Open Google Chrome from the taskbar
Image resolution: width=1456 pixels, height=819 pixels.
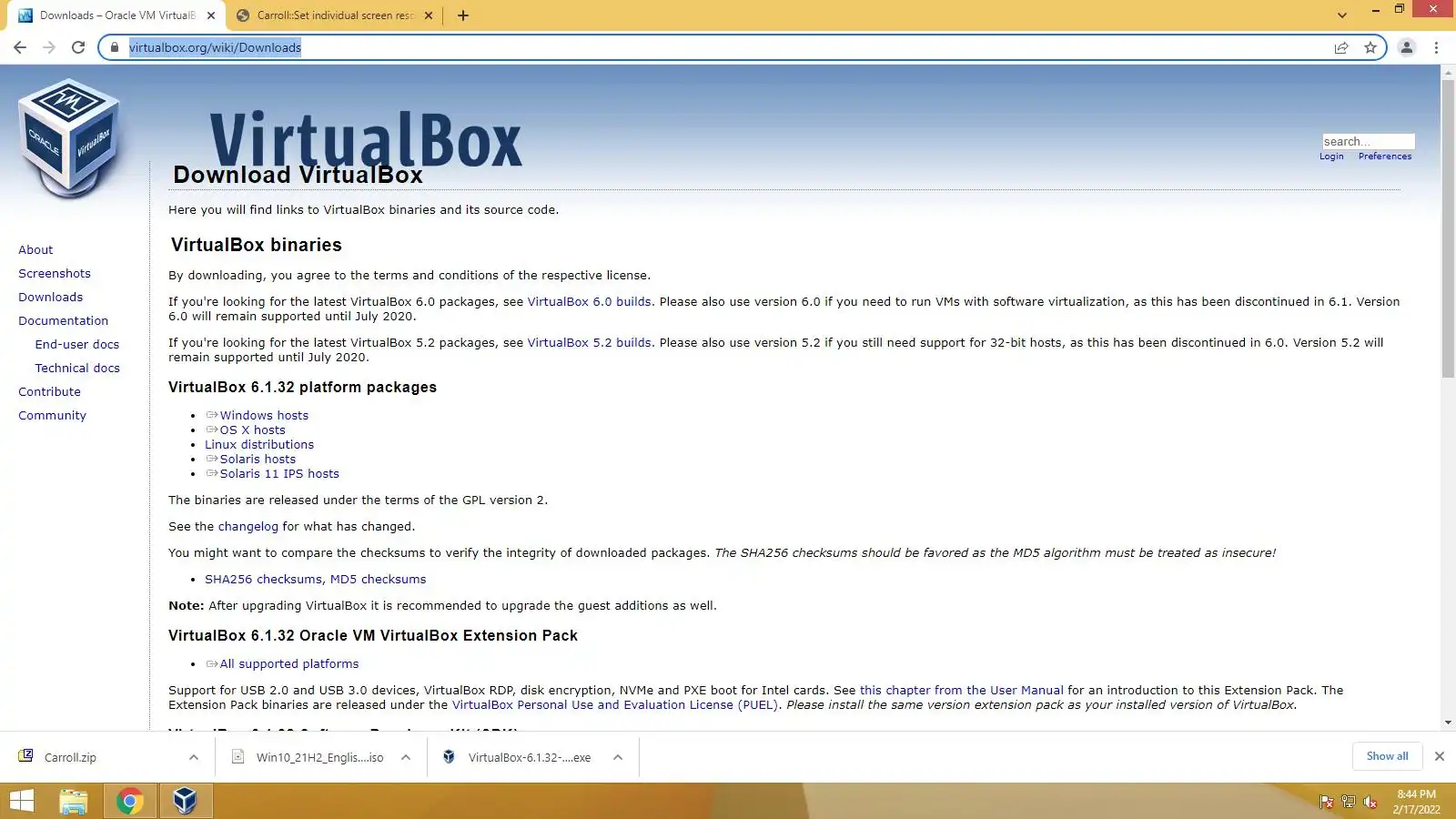tap(129, 801)
